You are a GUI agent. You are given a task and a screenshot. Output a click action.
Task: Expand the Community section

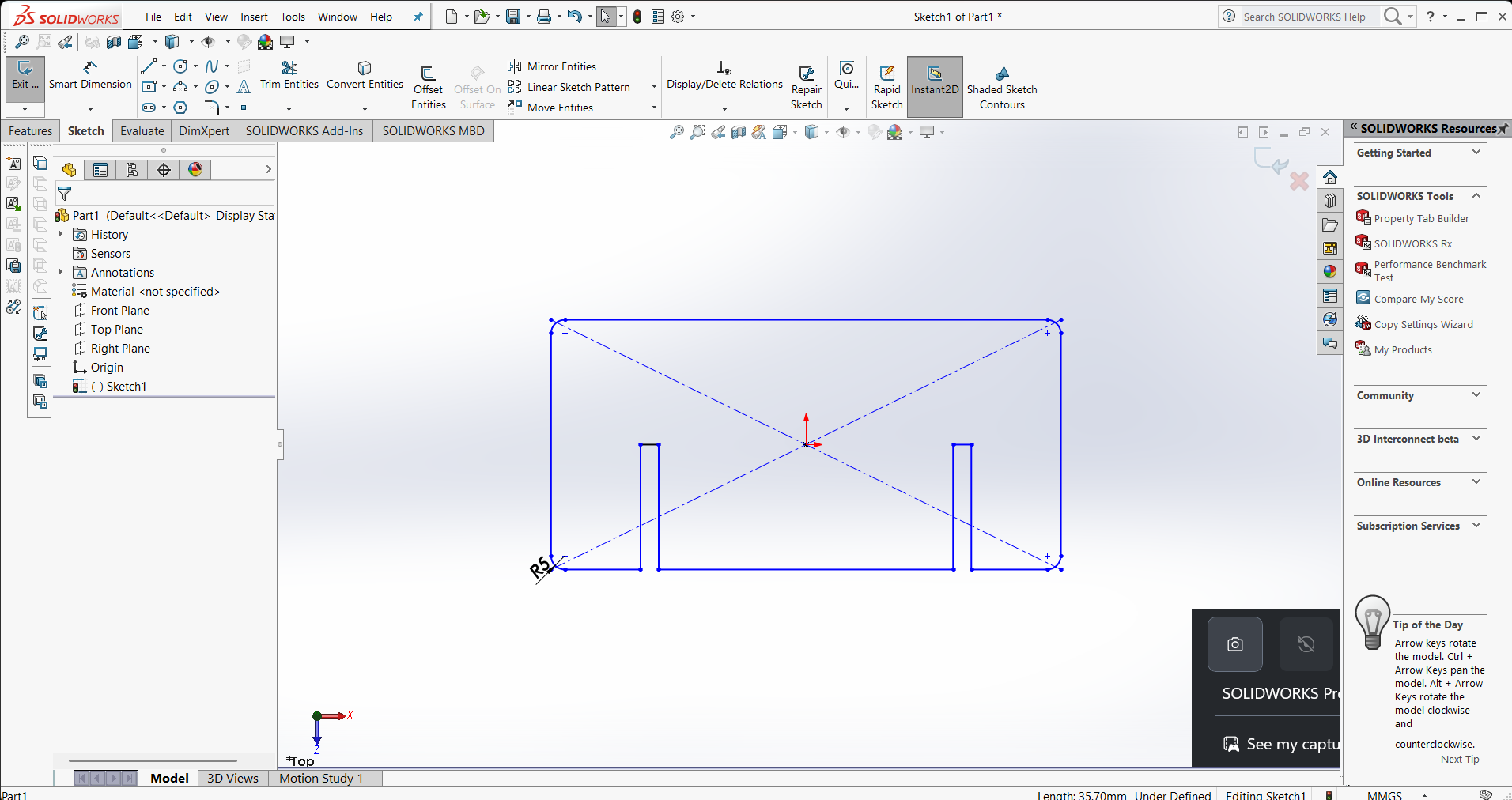pos(1476,394)
